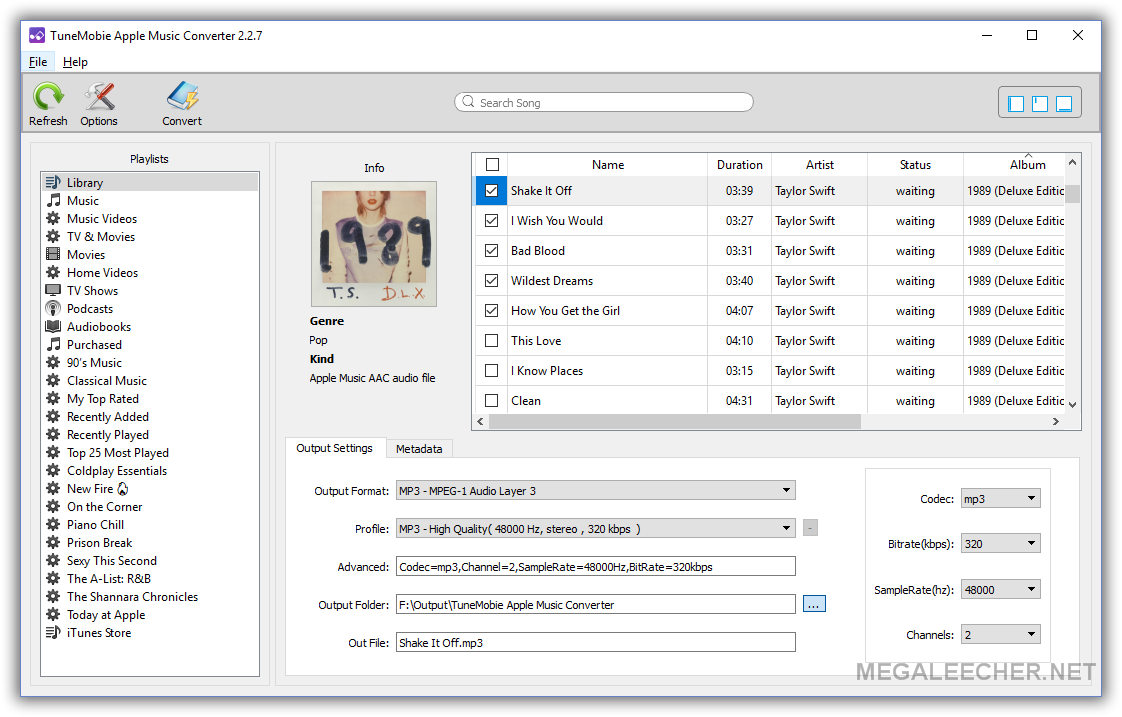
Task: Click the scroll-down arrow of the song table
Action: click(x=1072, y=405)
